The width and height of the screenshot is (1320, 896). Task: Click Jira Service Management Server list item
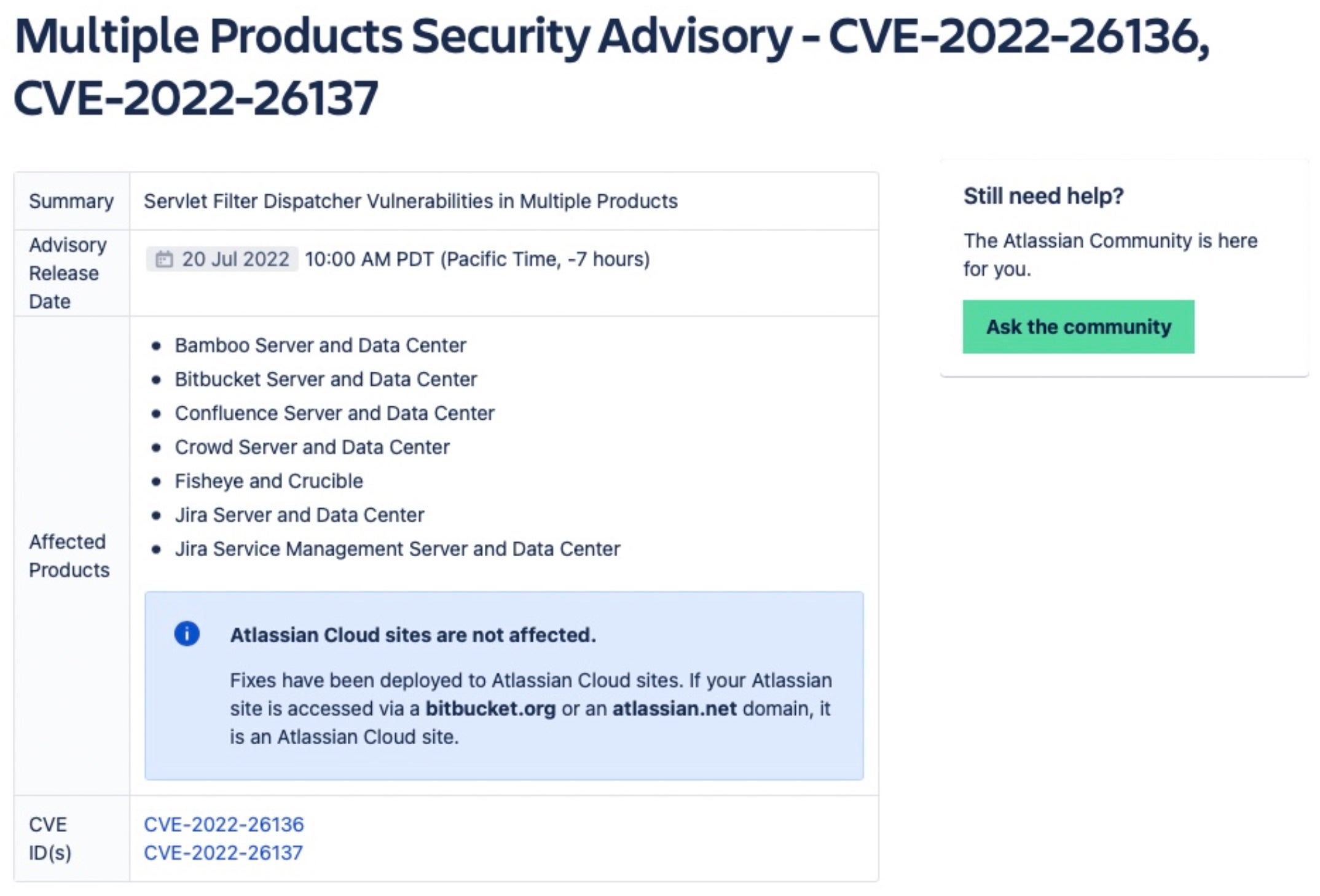tap(397, 549)
